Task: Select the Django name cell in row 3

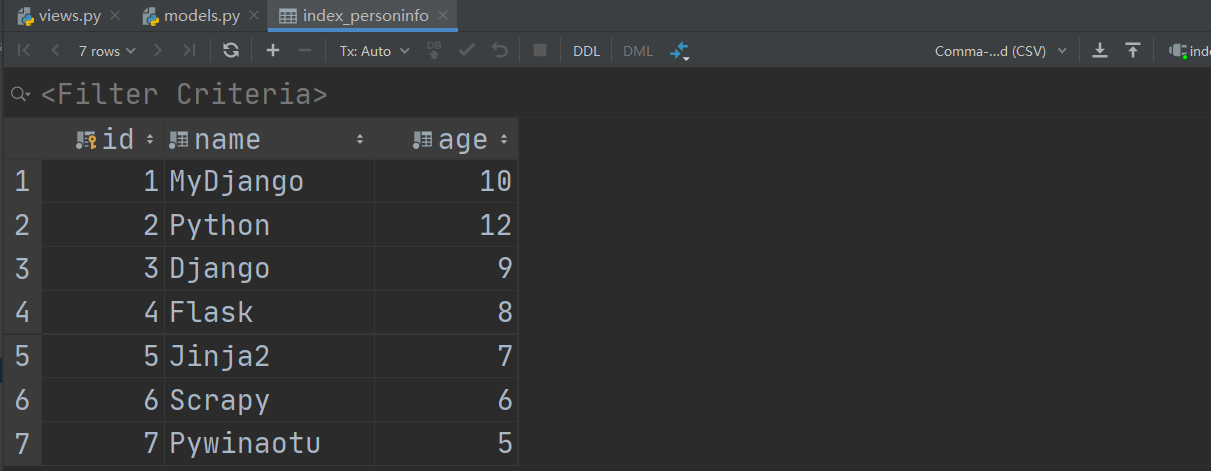Action: pos(269,269)
